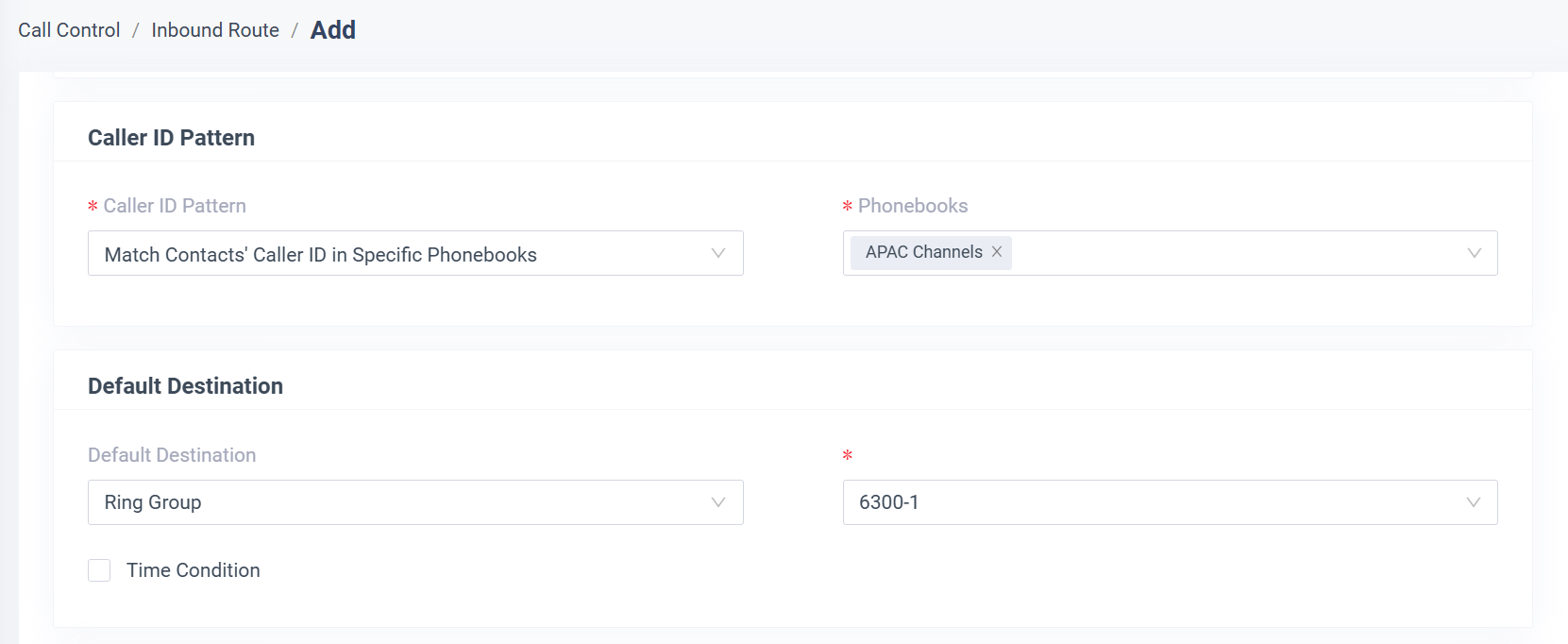This screenshot has height=644, width=1568.
Task: Click Default Destination section heading
Action: [185, 386]
